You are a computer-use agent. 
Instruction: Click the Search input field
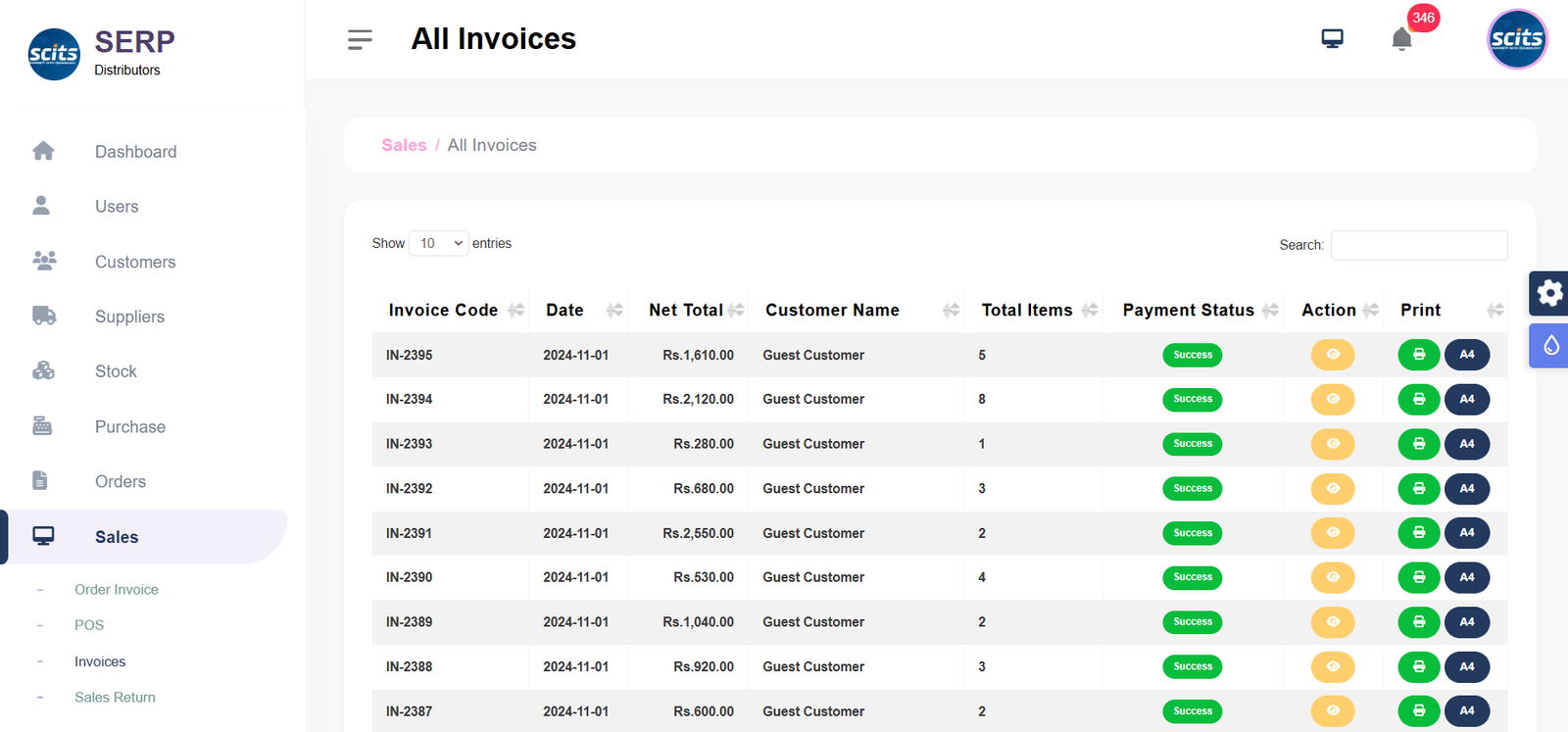click(1418, 245)
